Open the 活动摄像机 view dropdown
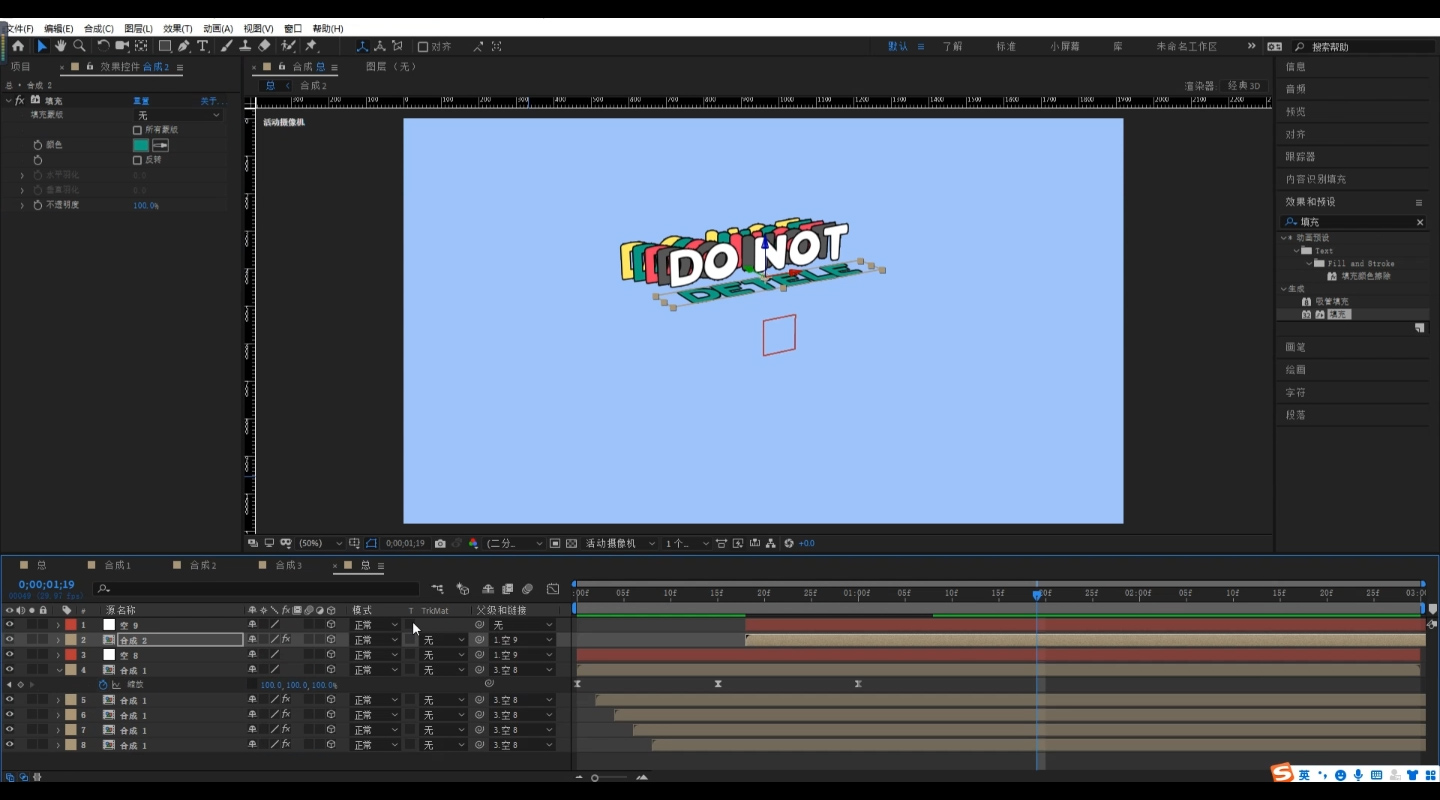 click(x=621, y=543)
